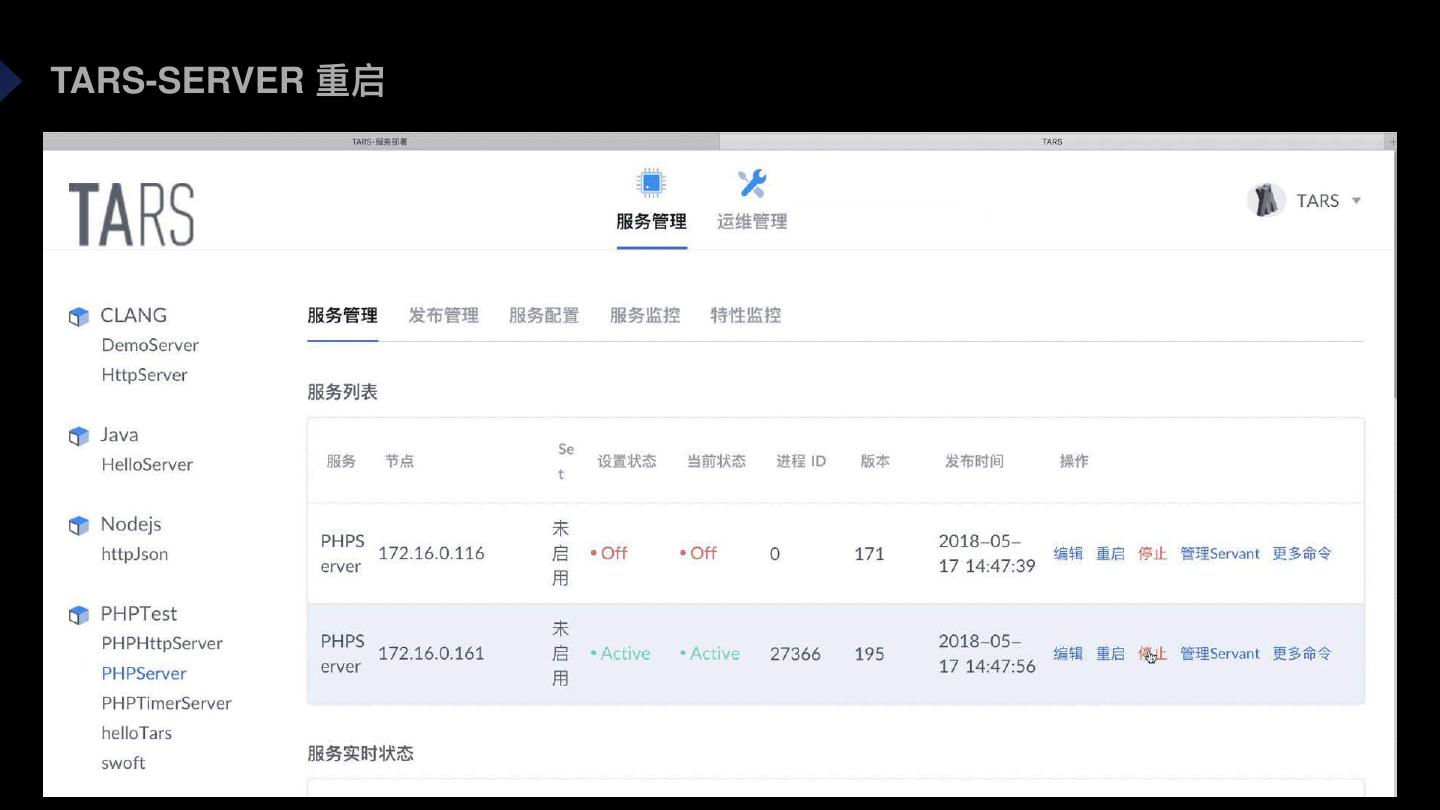Click 重启 for node 172.16.0.161
Viewport: 1440px width, 810px height.
pyautogui.click(x=1110, y=654)
